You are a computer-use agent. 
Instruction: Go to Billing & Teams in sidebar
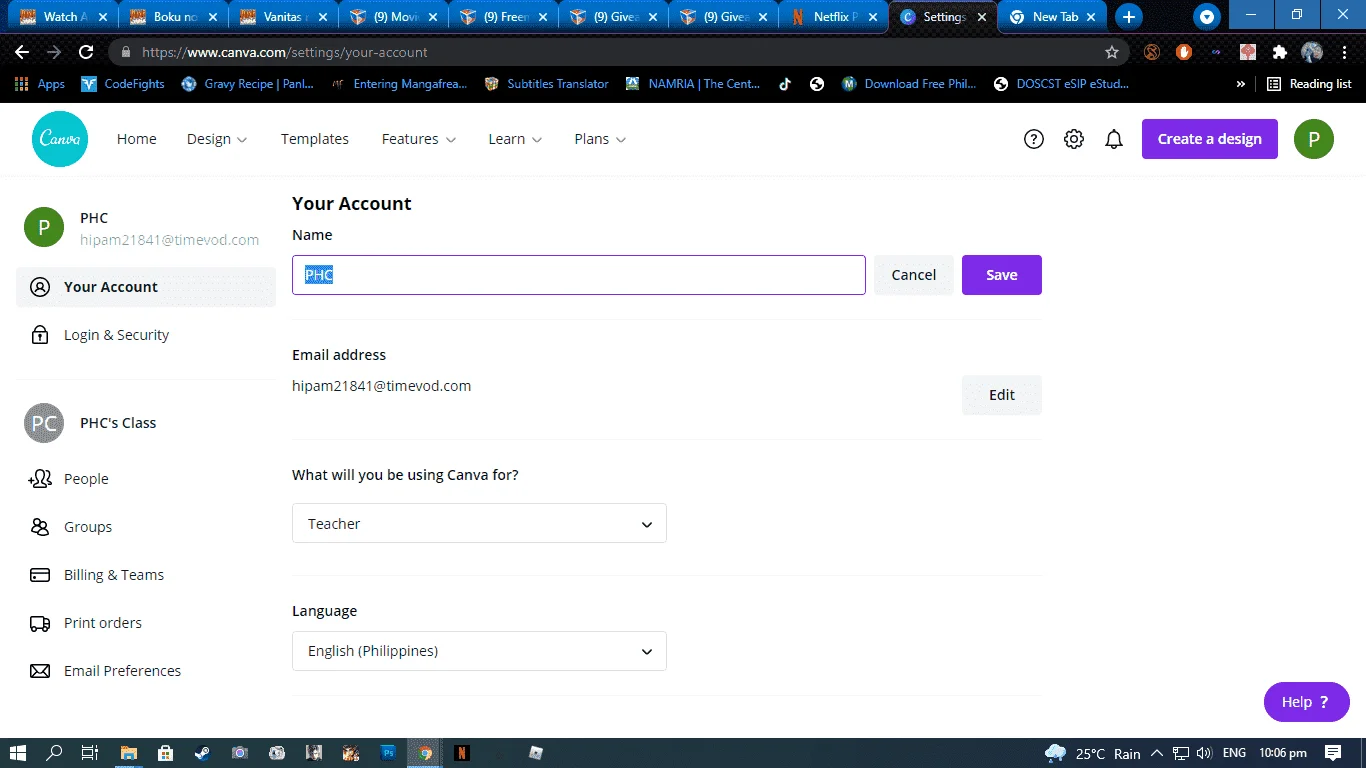113,575
